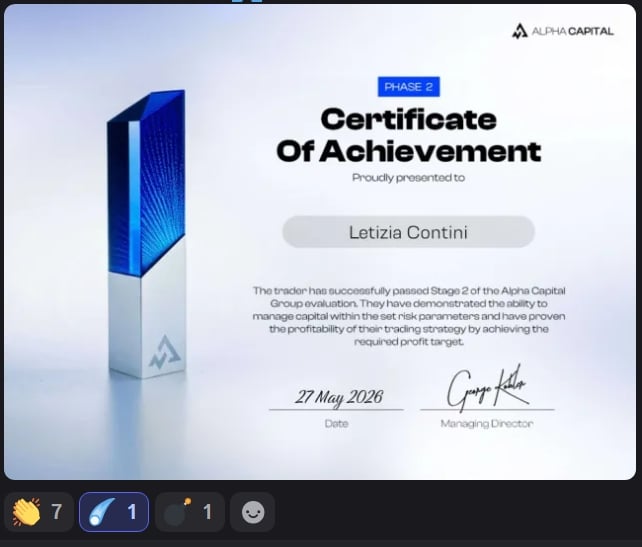
Task: Open the certificate image attachment
Action: point(320,242)
